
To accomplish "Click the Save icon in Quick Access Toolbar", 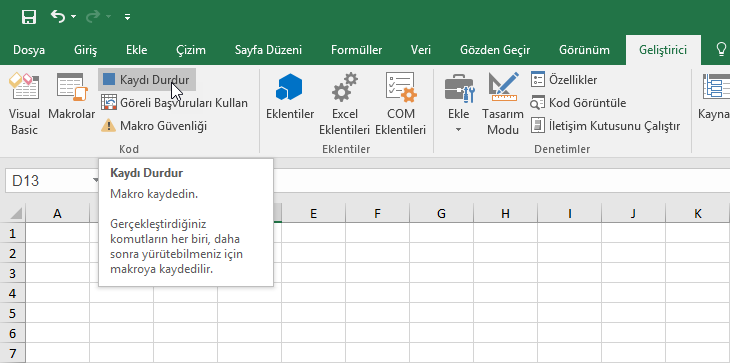I will [x=29, y=17].
